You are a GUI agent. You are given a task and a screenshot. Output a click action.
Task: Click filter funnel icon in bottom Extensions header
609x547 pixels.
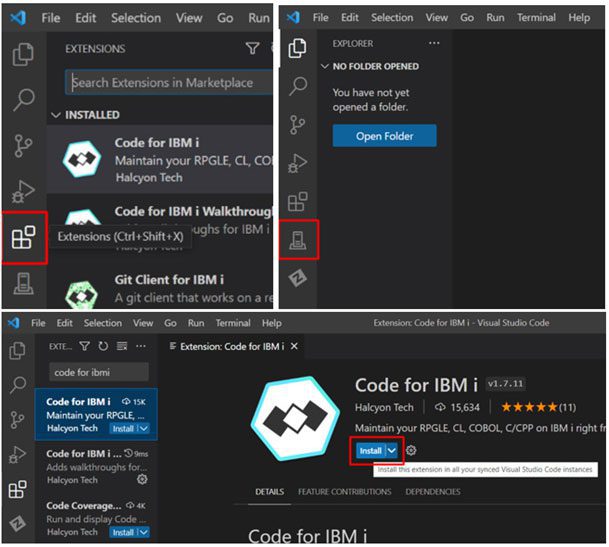tap(84, 346)
